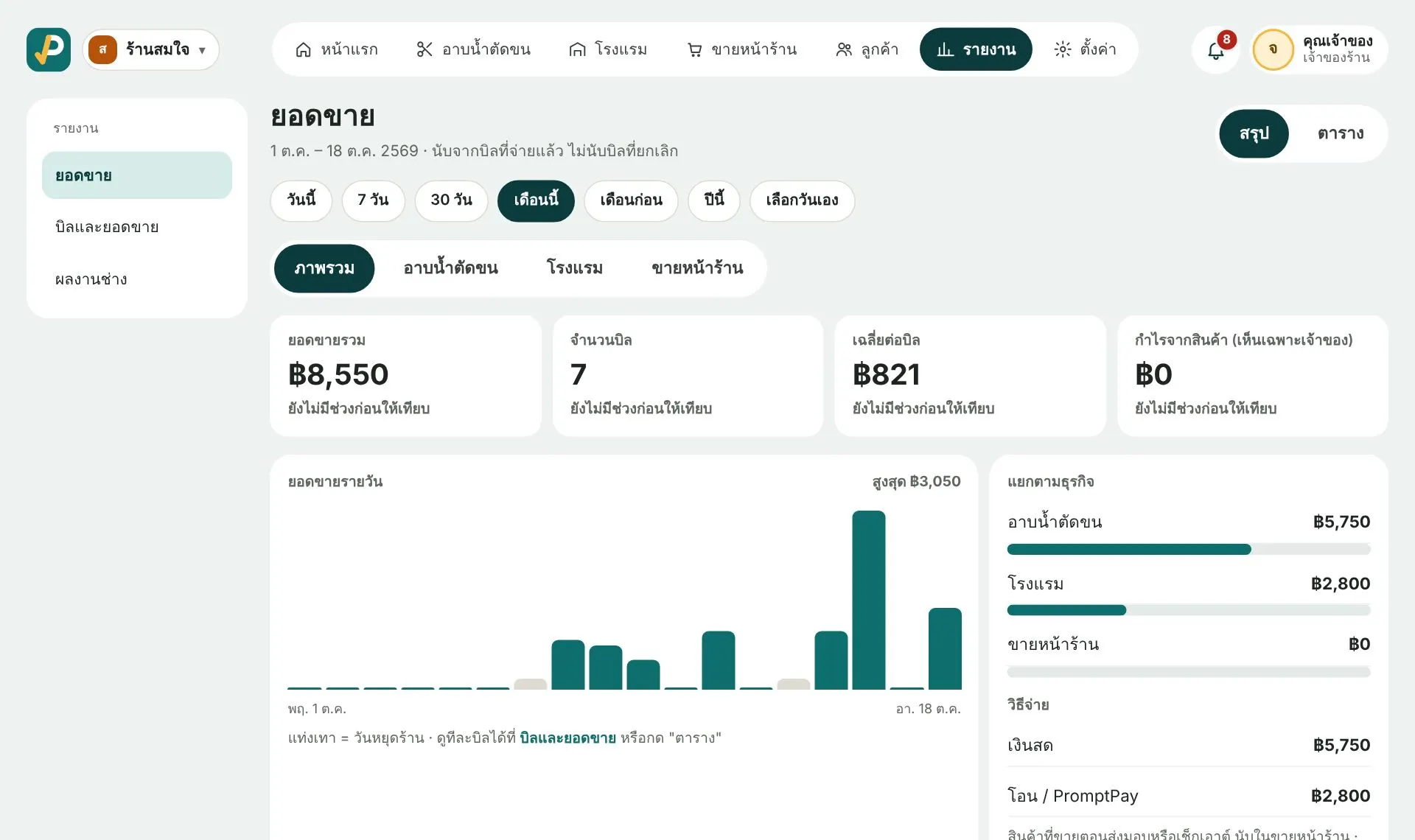Open the คุณเจ้าของ account menu

[x=1319, y=49]
